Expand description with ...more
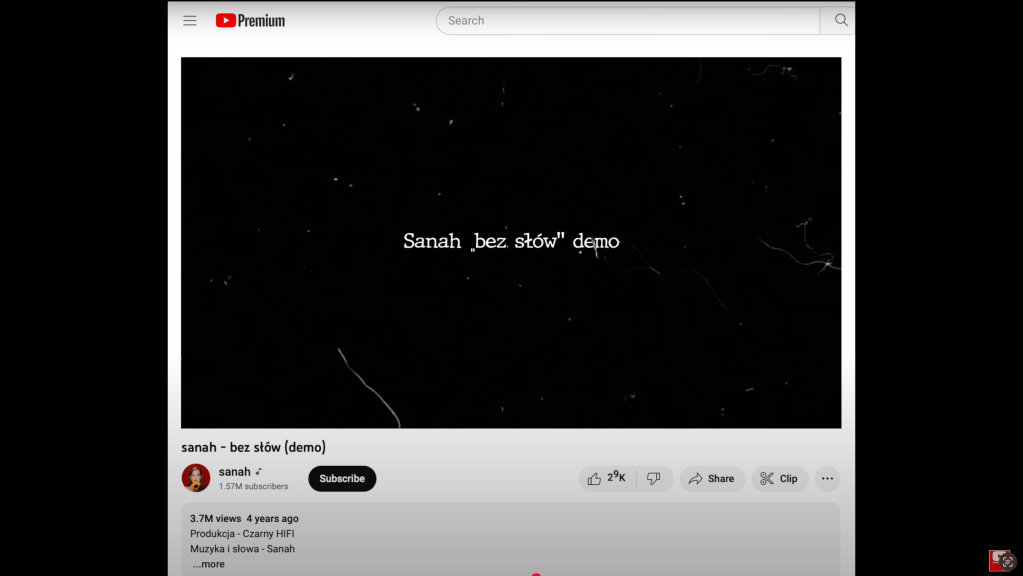1023x576 pixels. pos(209,564)
